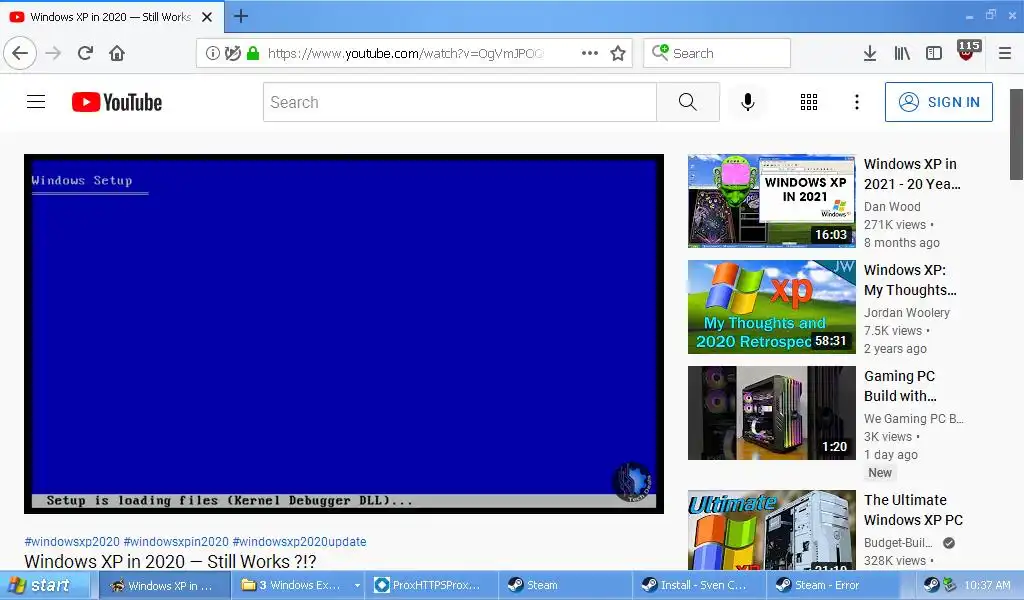Open the Windows XP in 2021 thumbnail
Viewport: 1024px width, 600px height.
(x=771, y=201)
